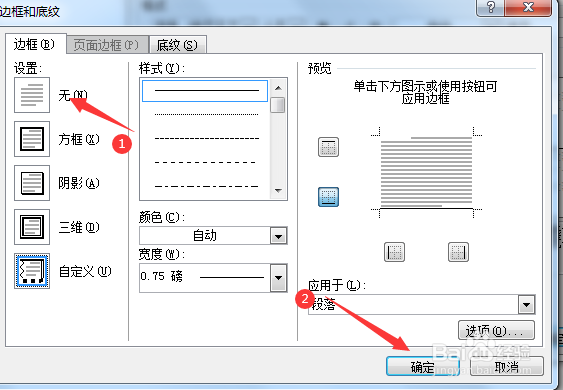Pick the Shadow (阴影) border setting icon
This screenshot has width=563, height=390.
[x=32, y=183]
